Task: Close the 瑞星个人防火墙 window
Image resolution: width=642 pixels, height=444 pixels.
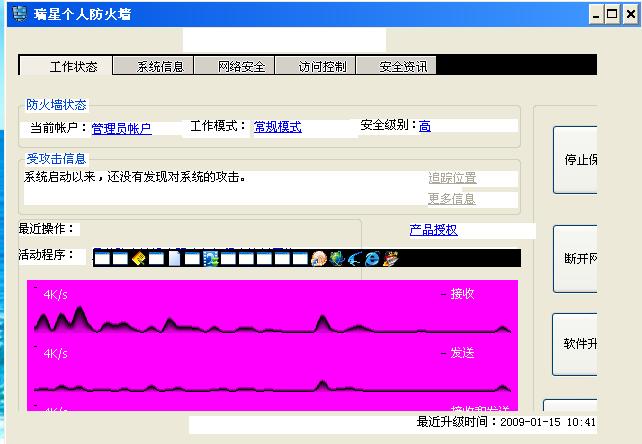Action: tap(630, 15)
